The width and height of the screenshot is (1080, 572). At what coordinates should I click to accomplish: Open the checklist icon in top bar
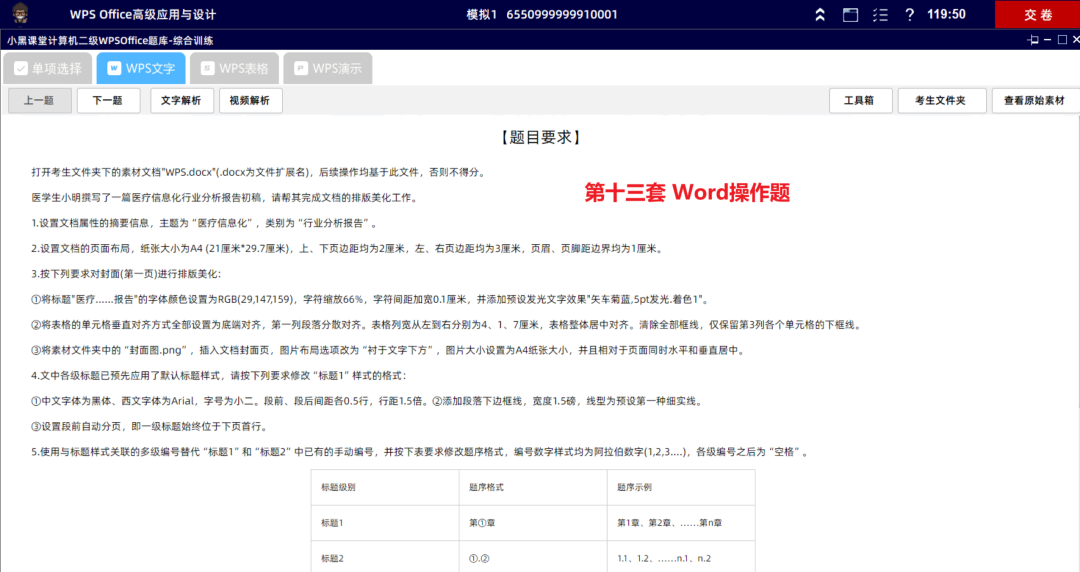pos(880,14)
